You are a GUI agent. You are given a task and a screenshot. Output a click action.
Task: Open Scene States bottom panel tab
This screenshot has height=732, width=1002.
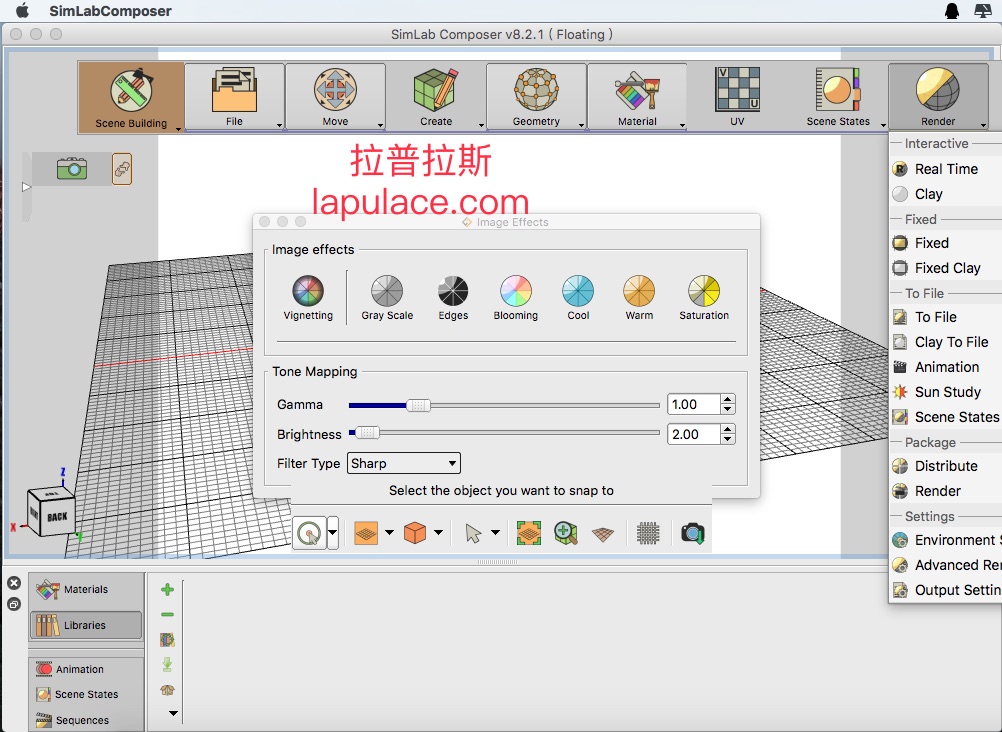(86, 694)
